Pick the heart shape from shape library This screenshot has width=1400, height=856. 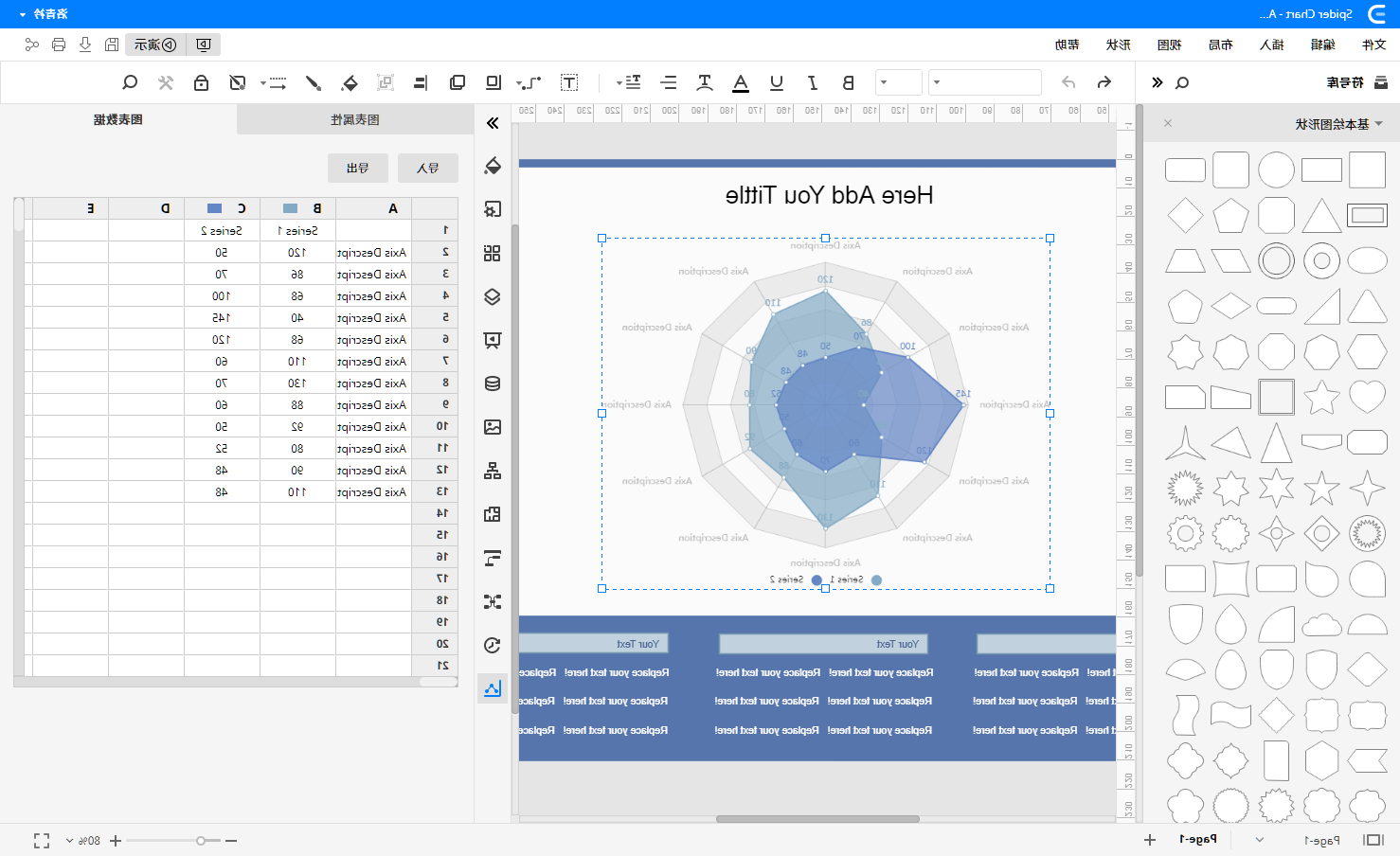tap(1367, 396)
